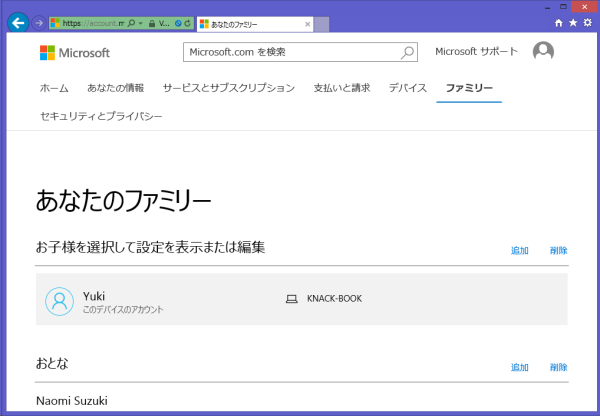This screenshot has height=416, width=600.
Task: Select the Yuki child account name
Action: (94, 296)
